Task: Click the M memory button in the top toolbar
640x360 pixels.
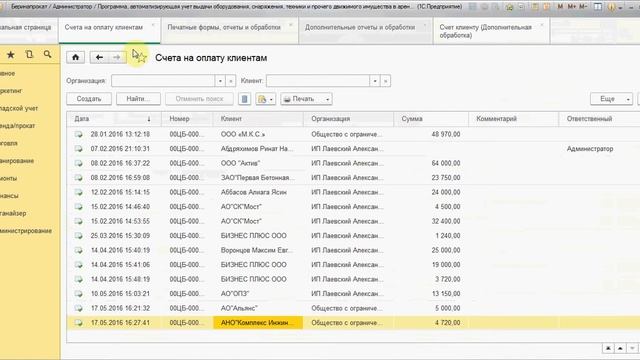Action: pyautogui.click(x=560, y=7)
